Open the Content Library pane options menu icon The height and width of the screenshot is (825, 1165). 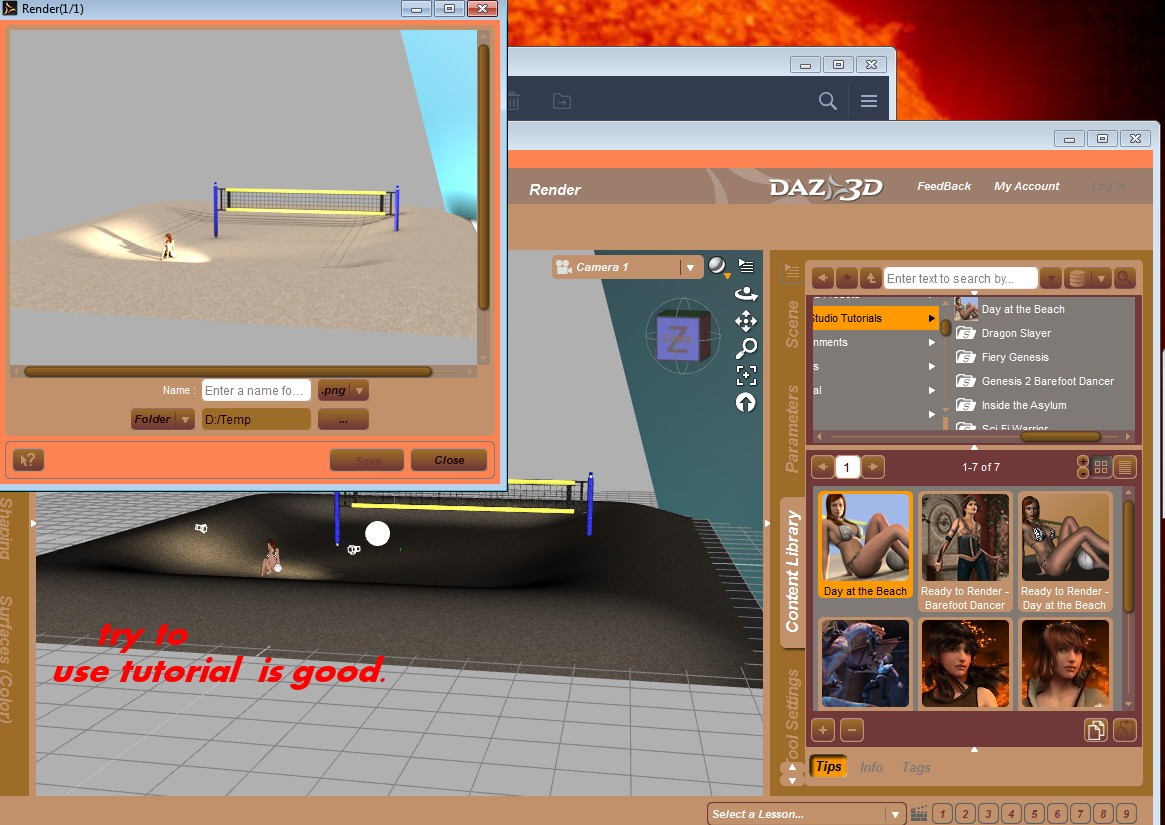pyautogui.click(x=792, y=271)
